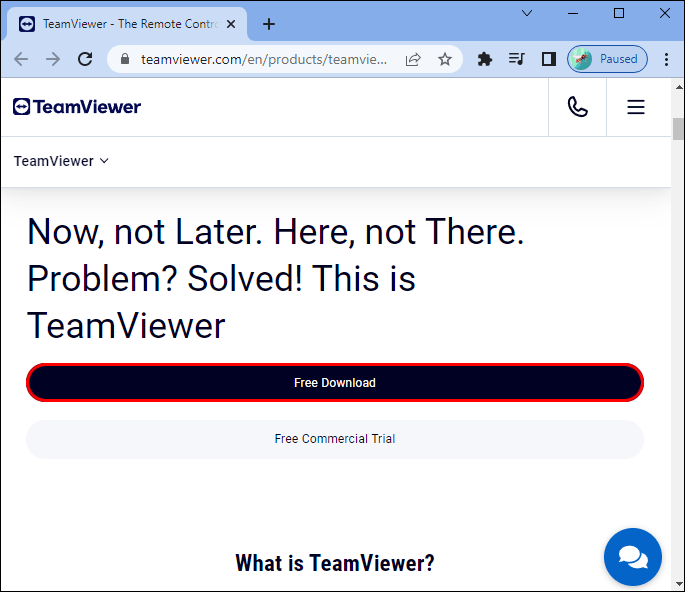This screenshot has width=685, height=592.
Task: Close the TeamViewer browser tab
Action: tap(231, 24)
